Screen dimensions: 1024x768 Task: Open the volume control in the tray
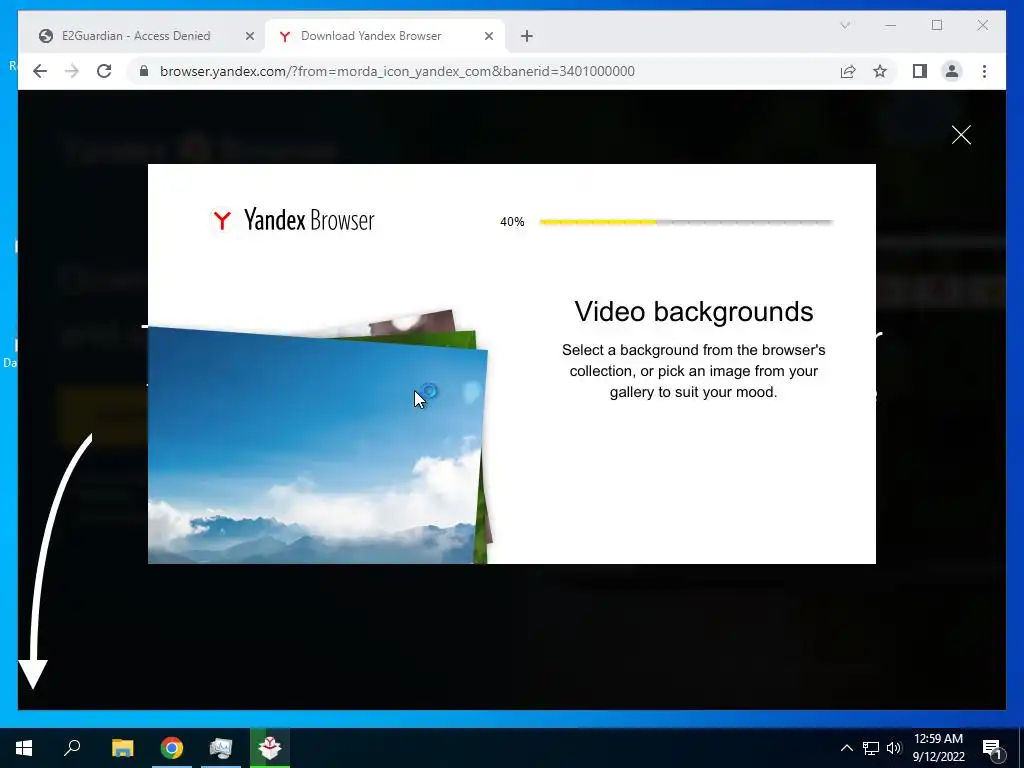pos(894,748)
